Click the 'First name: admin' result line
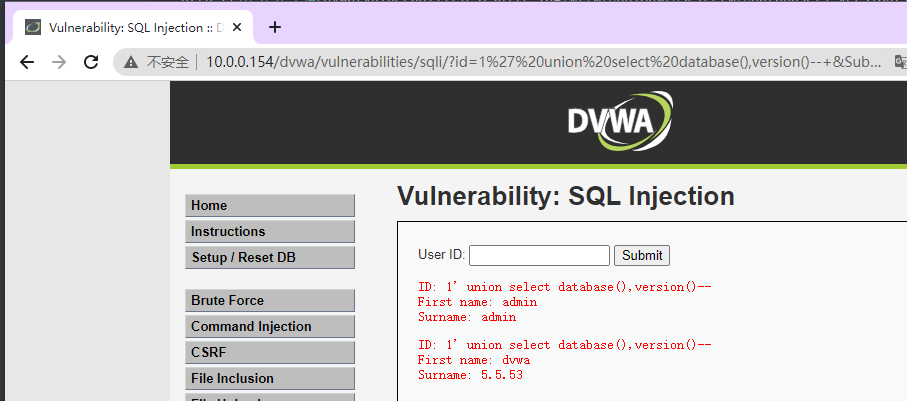The width and height of the screenshot is (907, 401). point(477,302)
